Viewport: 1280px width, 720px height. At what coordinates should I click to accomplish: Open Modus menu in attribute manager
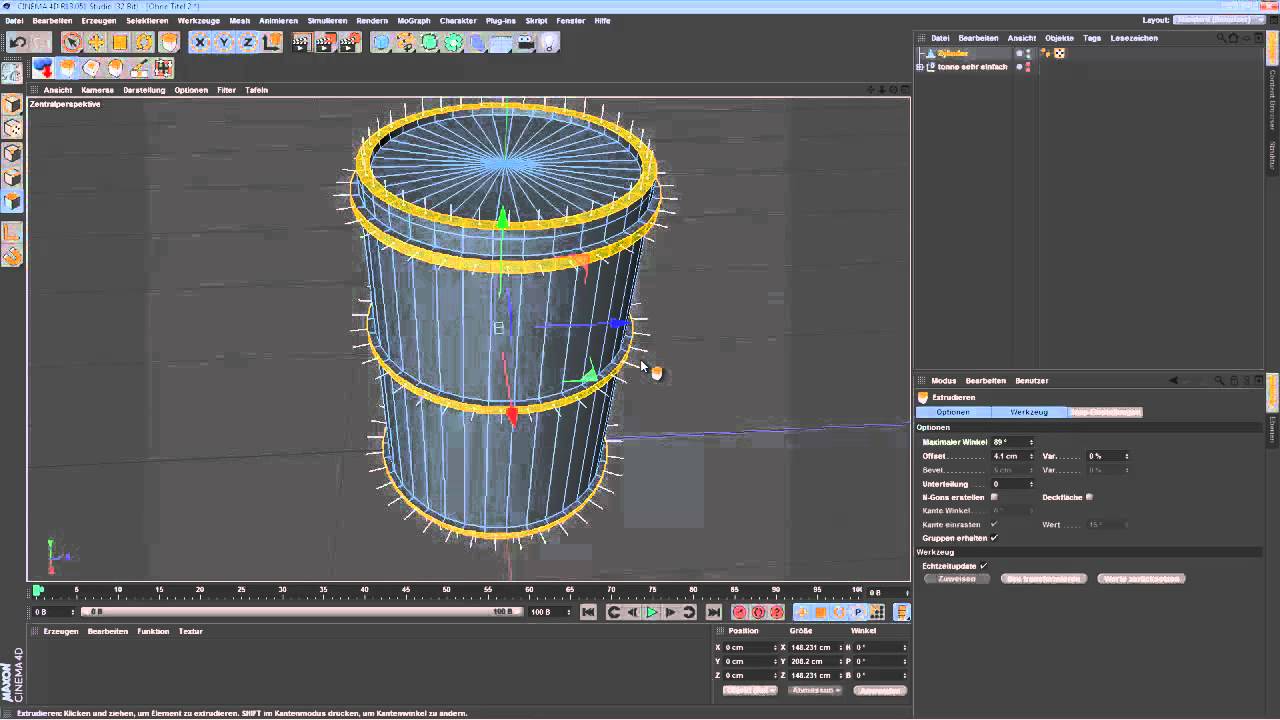[944, 381]
